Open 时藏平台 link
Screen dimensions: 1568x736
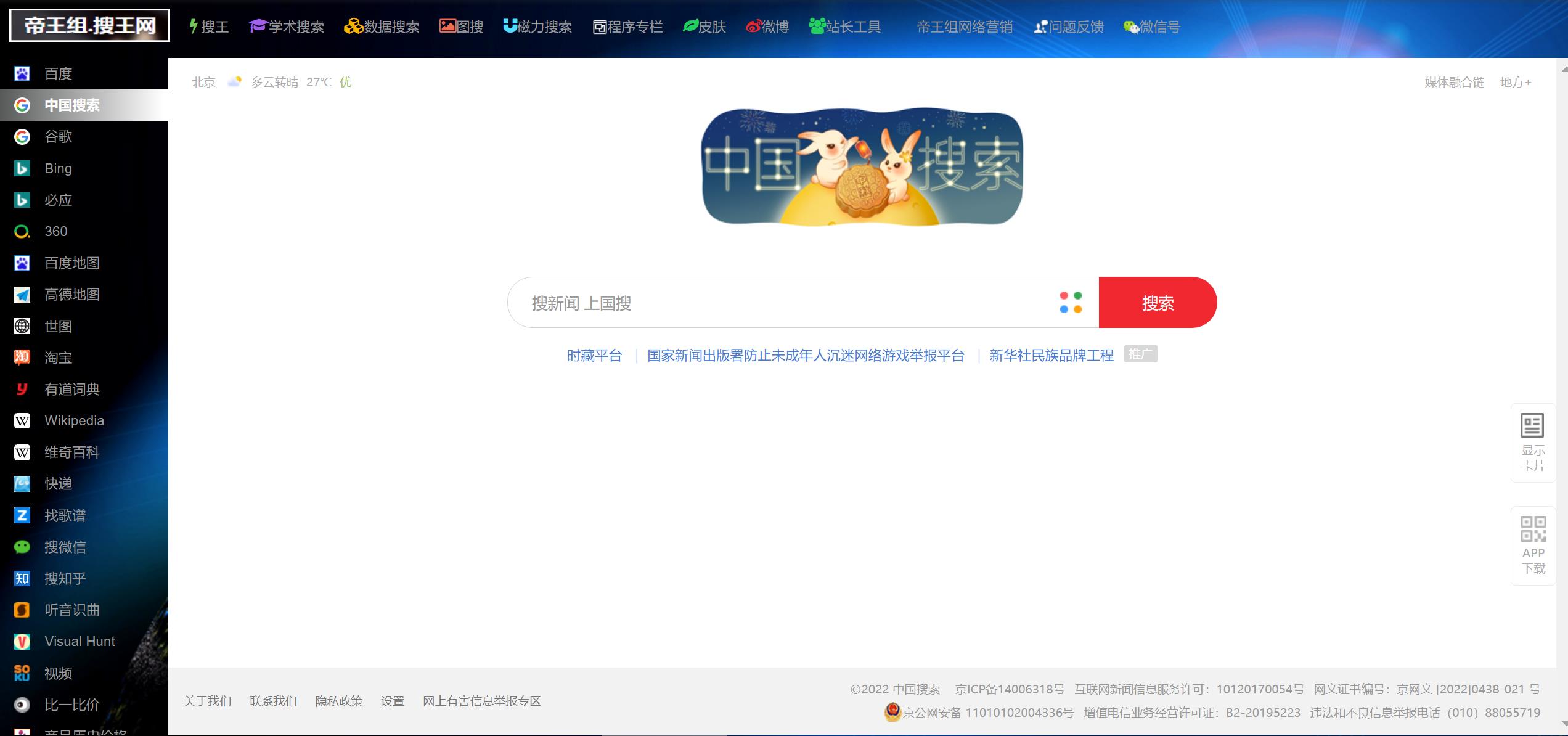click(594, 356)
